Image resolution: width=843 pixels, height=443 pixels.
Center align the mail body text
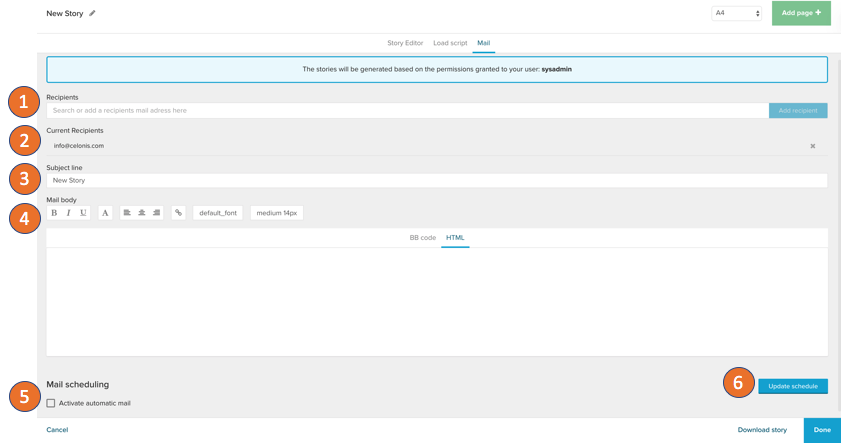point(142,213)
